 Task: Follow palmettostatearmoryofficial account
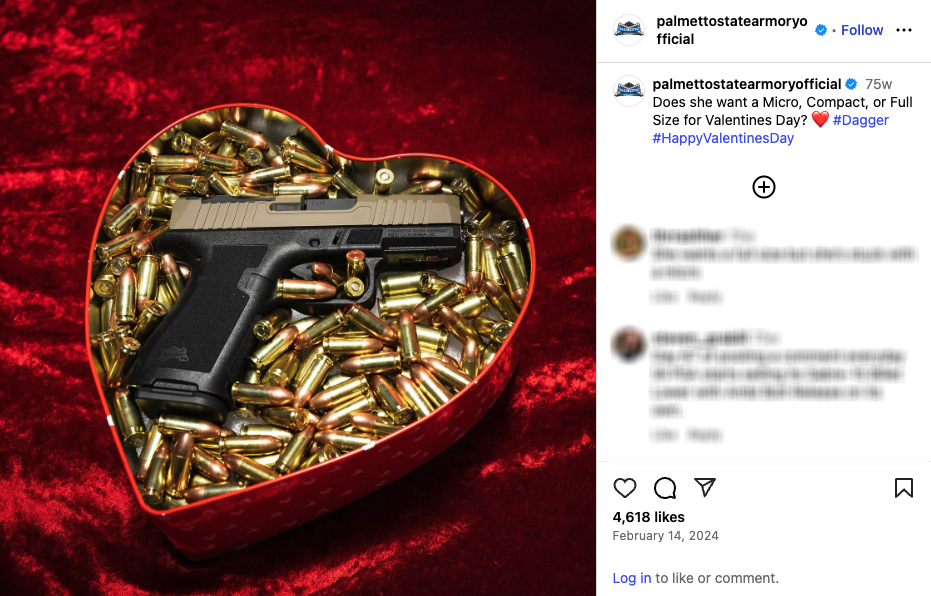coord(862,30)
